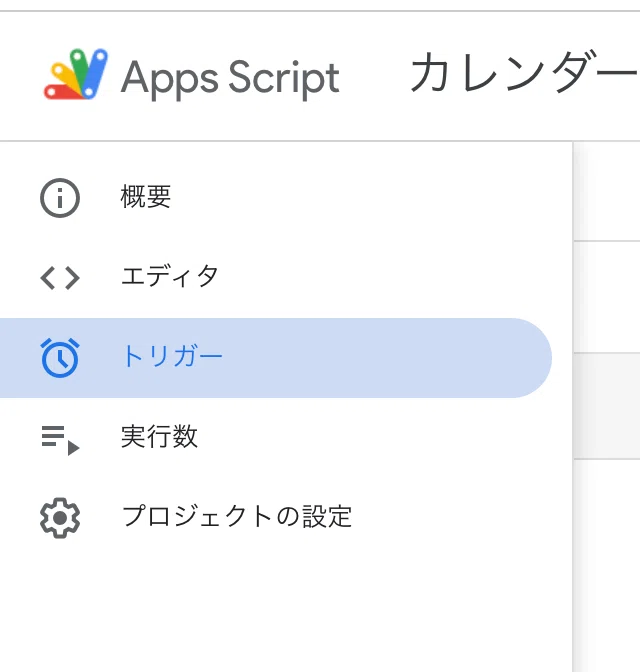Open the 実行数 executions page
The image size is (640, 672).
pyautogui.click(x=159, y=437)
